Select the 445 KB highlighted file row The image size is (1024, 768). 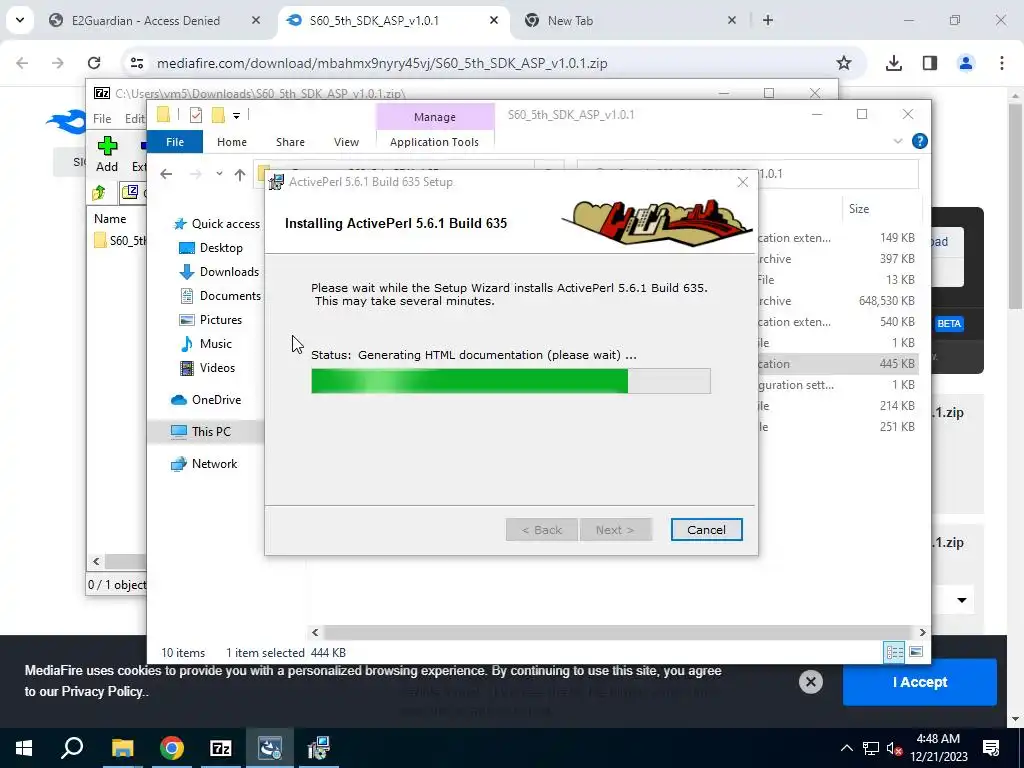point(839,364)
